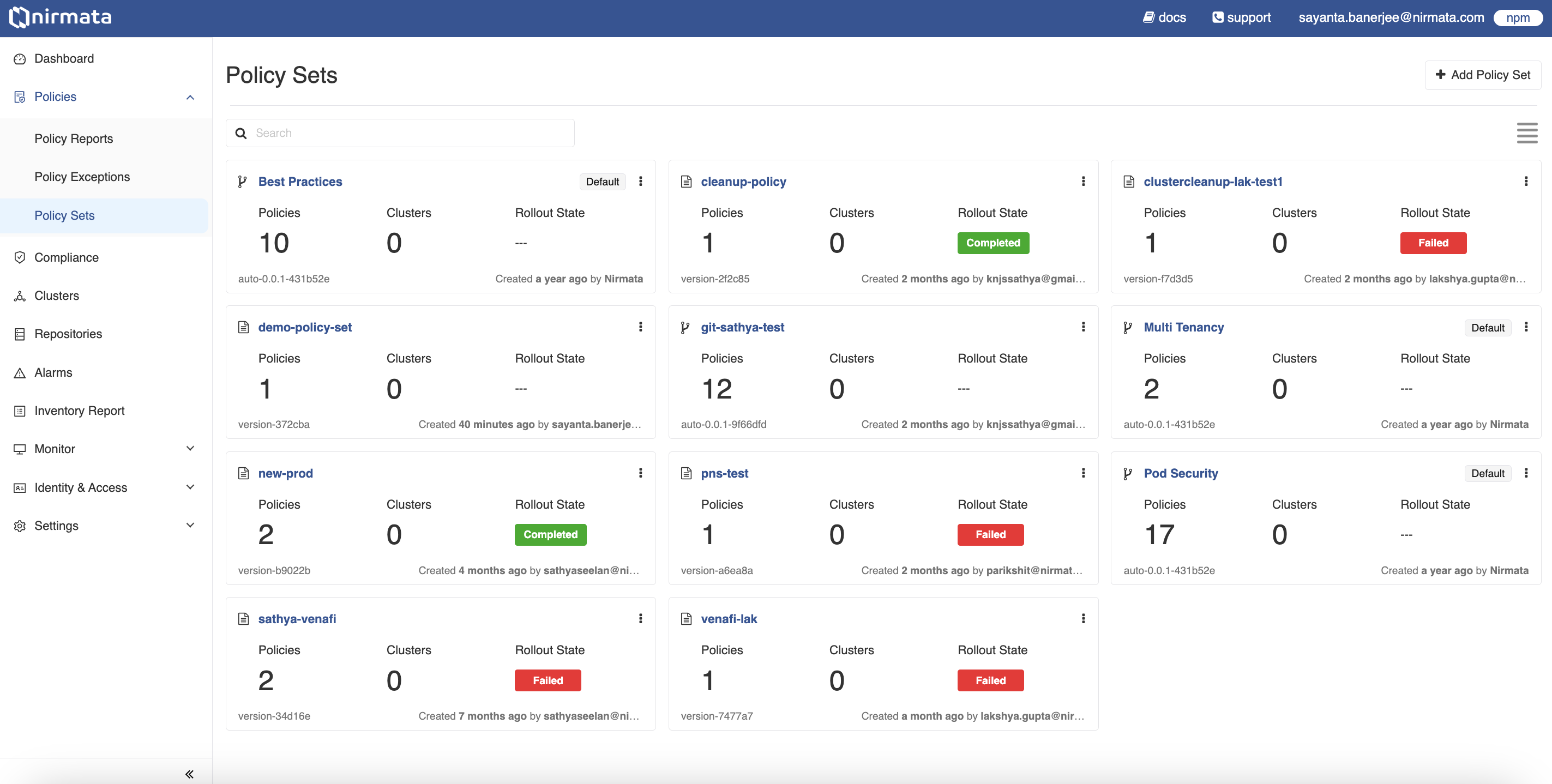Click the git branch icon on git-sathya-test

click(x=685, y=328)
